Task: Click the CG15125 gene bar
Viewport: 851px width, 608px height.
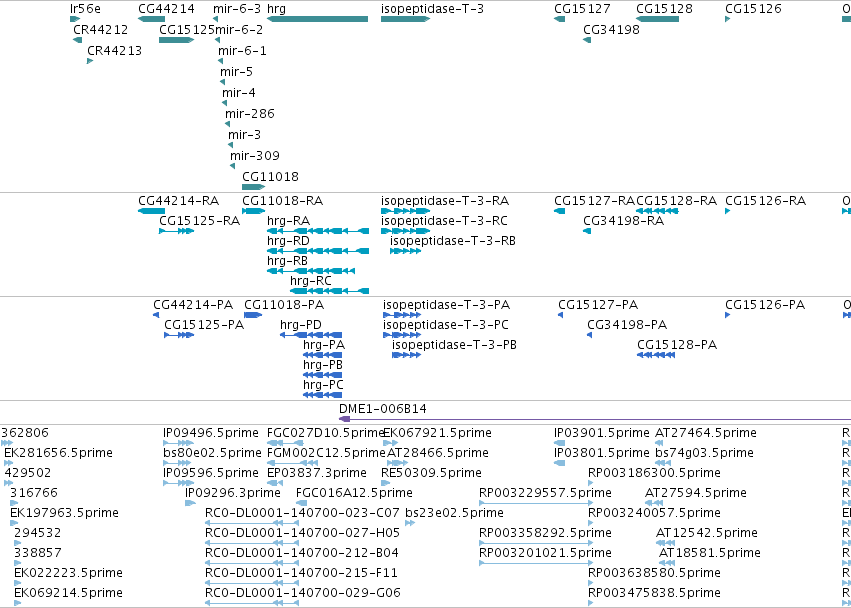Action: click(176, 40)
